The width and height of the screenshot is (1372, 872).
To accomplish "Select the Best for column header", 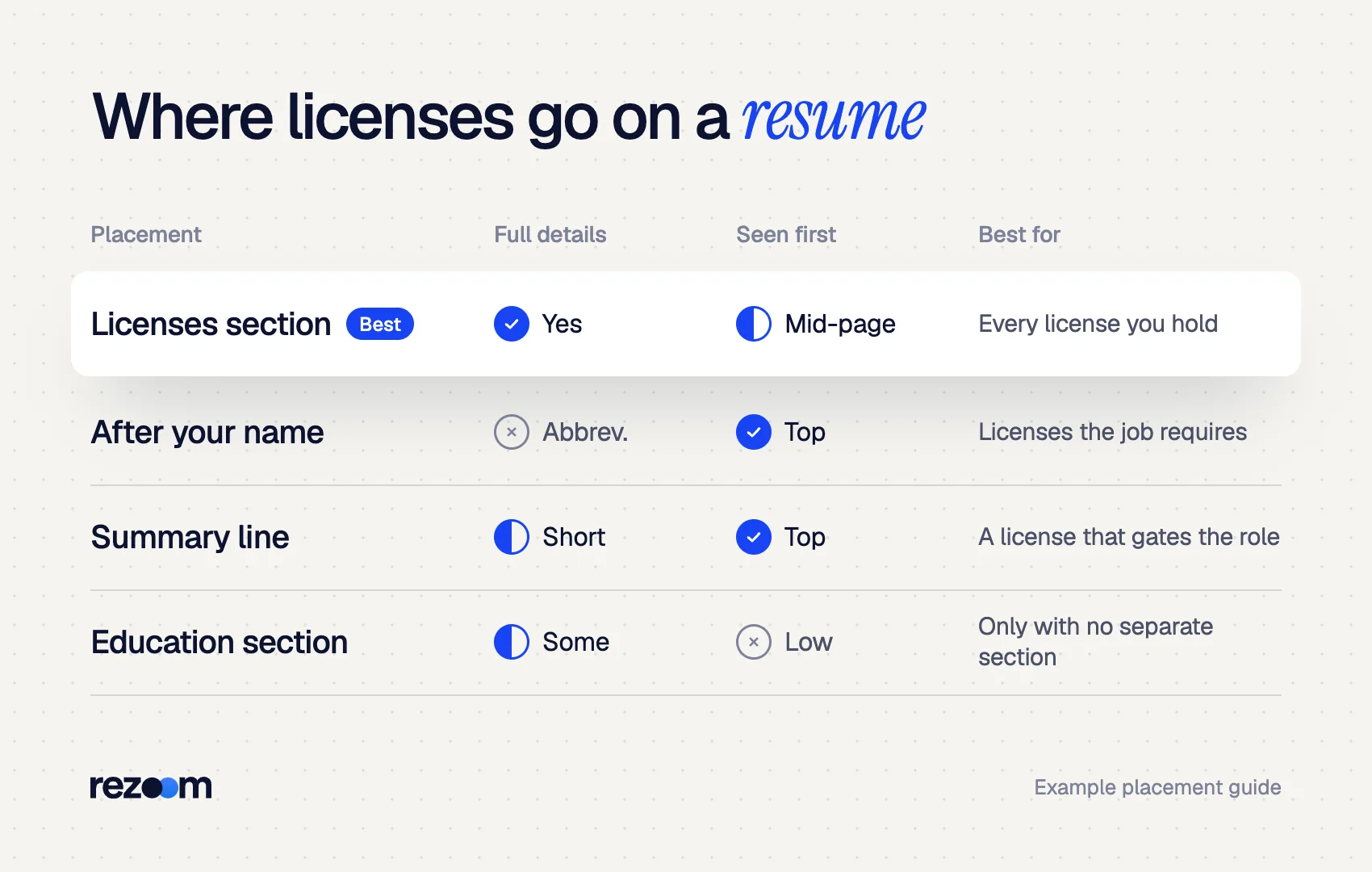I will coord(1019,234).
